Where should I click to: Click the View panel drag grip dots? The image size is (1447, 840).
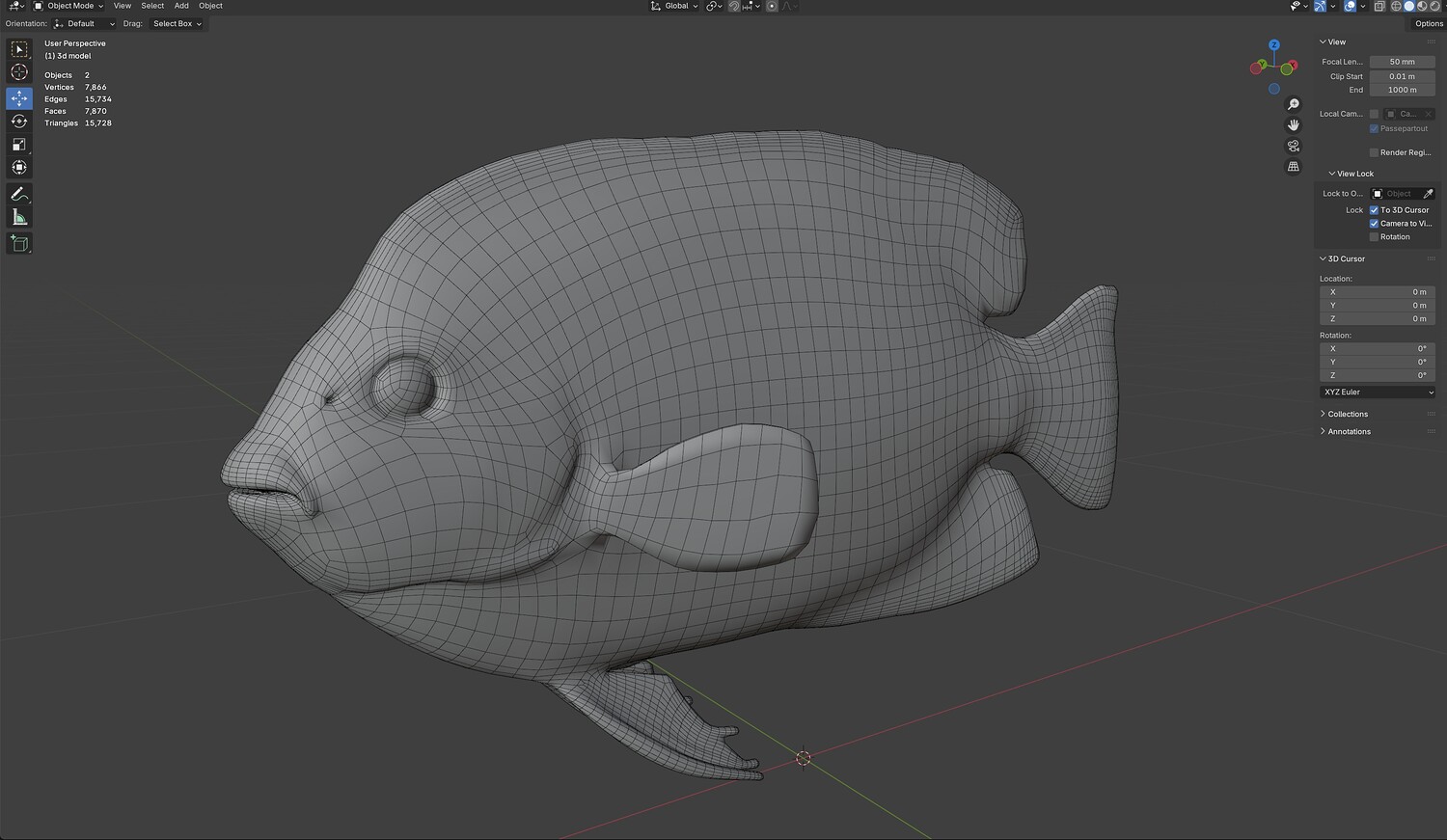coord(1432,42)
